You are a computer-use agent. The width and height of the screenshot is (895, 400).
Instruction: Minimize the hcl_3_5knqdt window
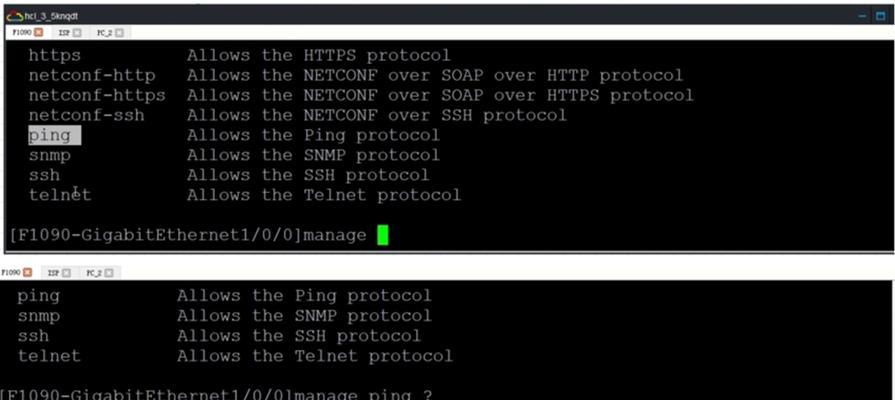click(x=864, y=16)
